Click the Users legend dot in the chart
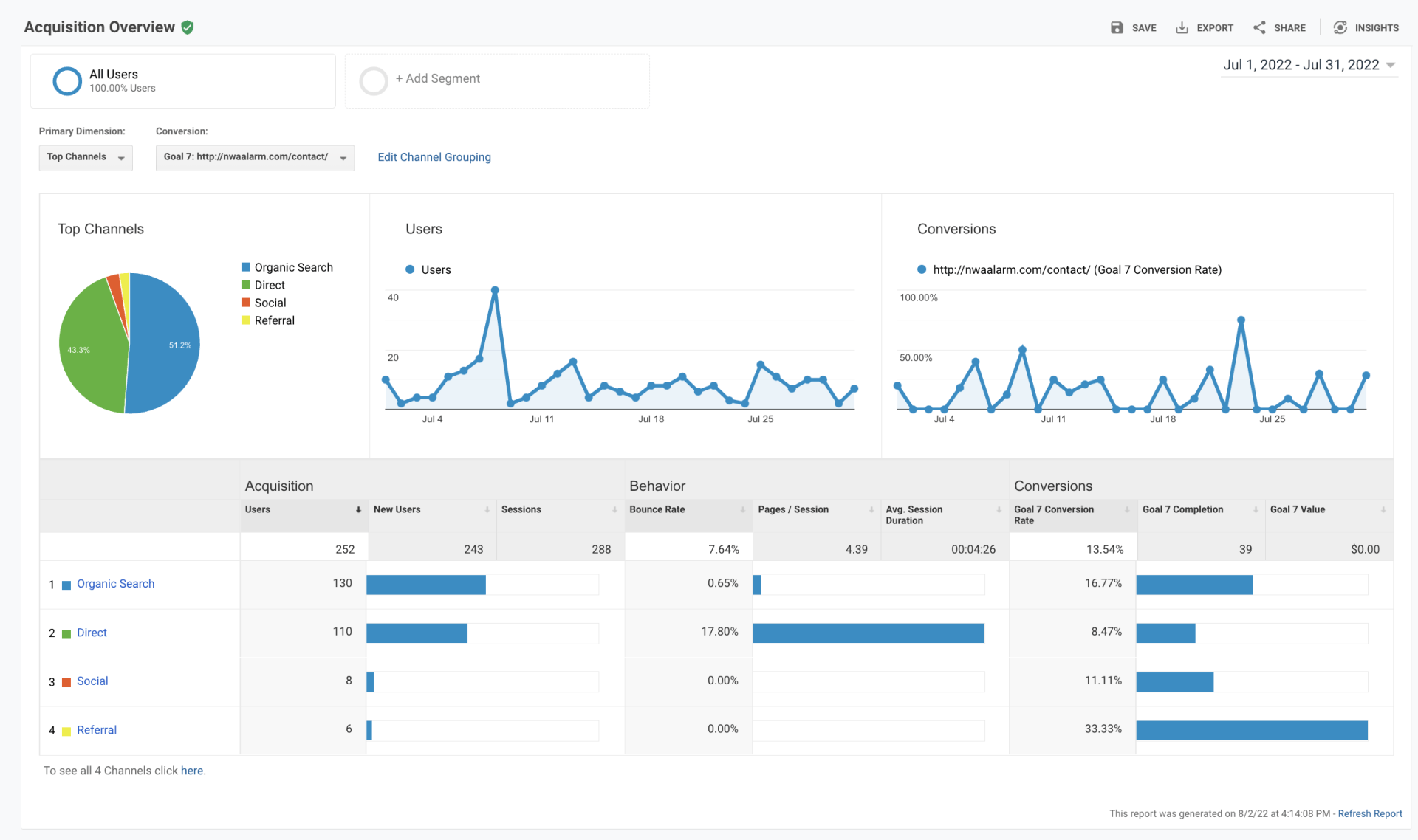This screenshot has height=840, width=1418. (x=410, y=270)
